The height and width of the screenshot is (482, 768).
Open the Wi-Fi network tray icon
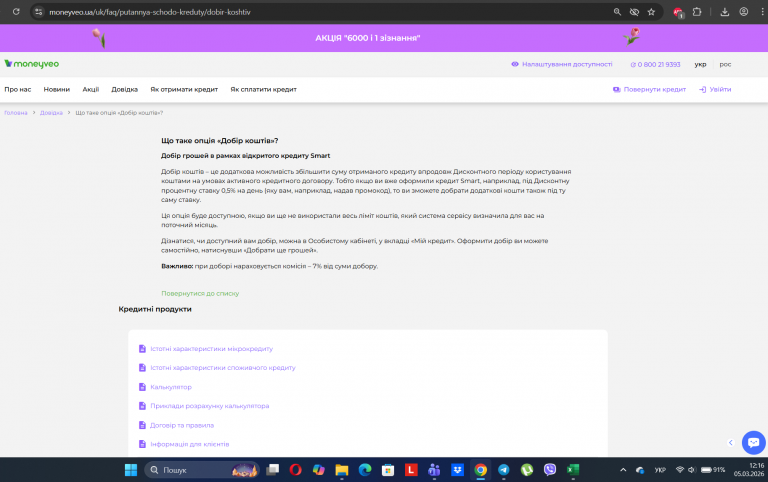coord(680,470)
